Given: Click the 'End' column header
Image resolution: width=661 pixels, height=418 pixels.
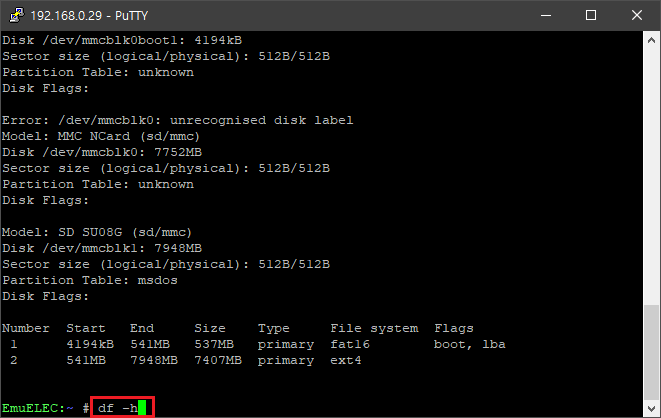Looking at the screenshot, I should pyautogui.click(x=142, y=329).
